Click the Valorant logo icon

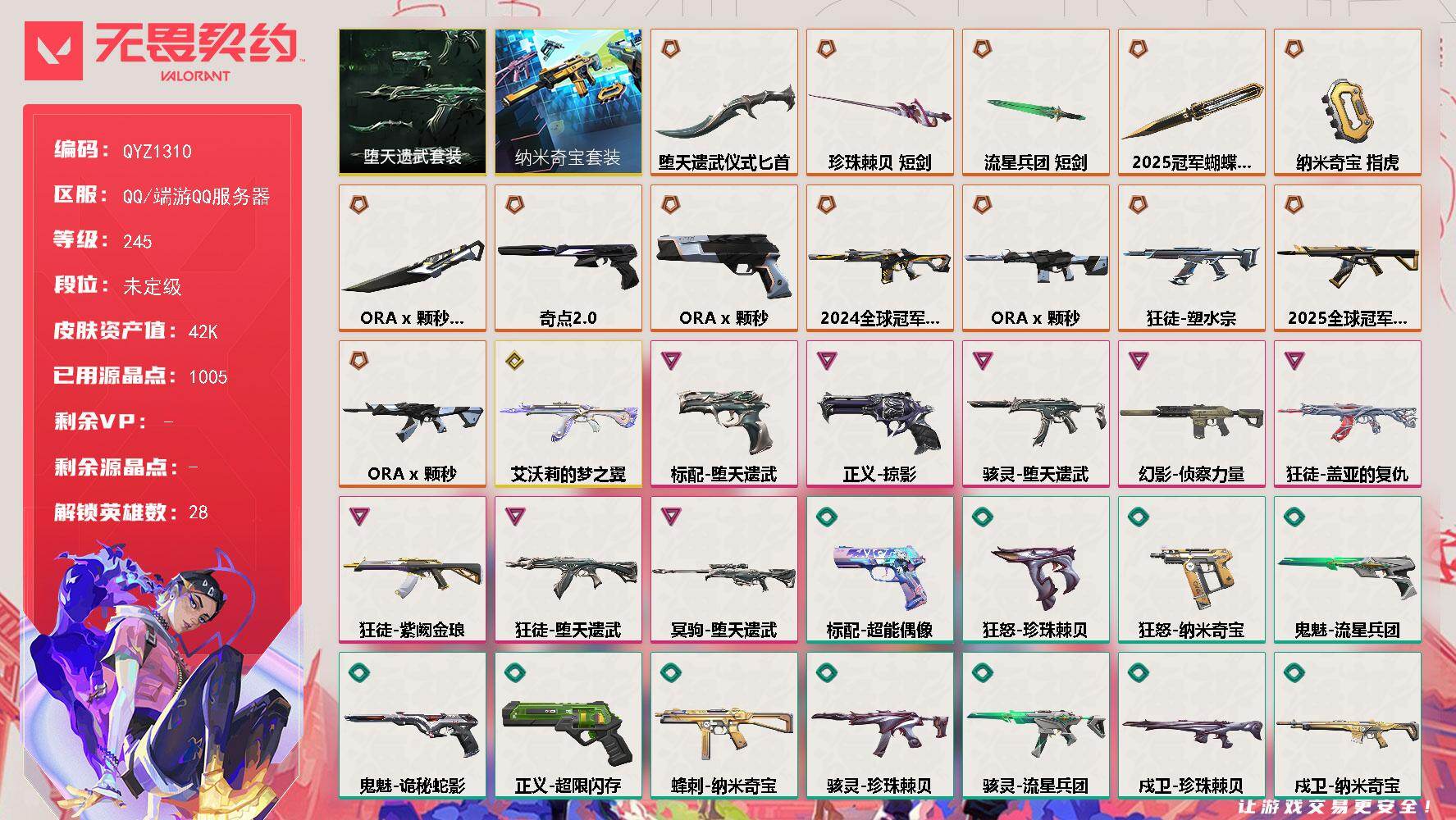[x=53, y=51]
